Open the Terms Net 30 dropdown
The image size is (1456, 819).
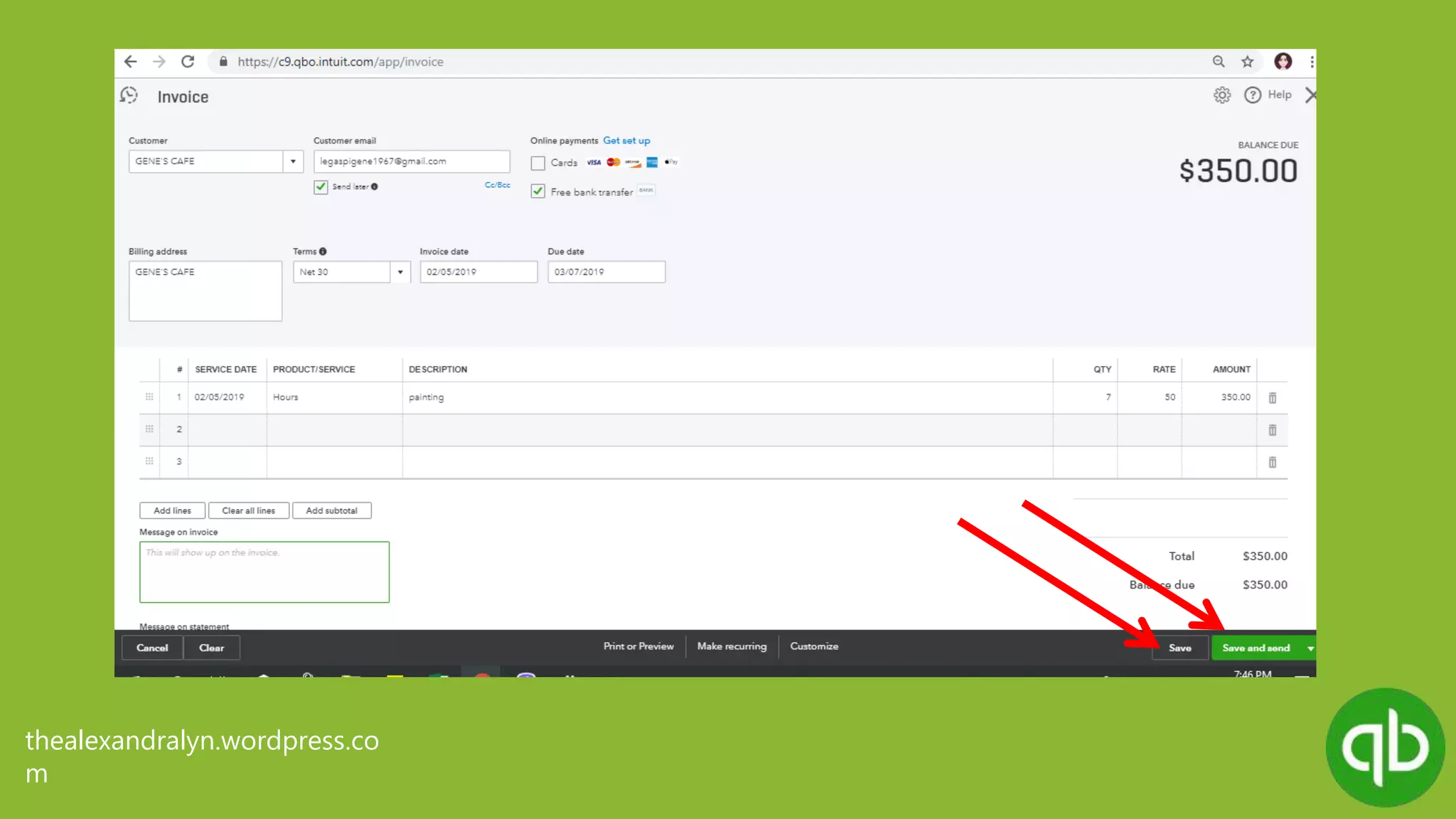pyautogui.click(x=400, y=272)
